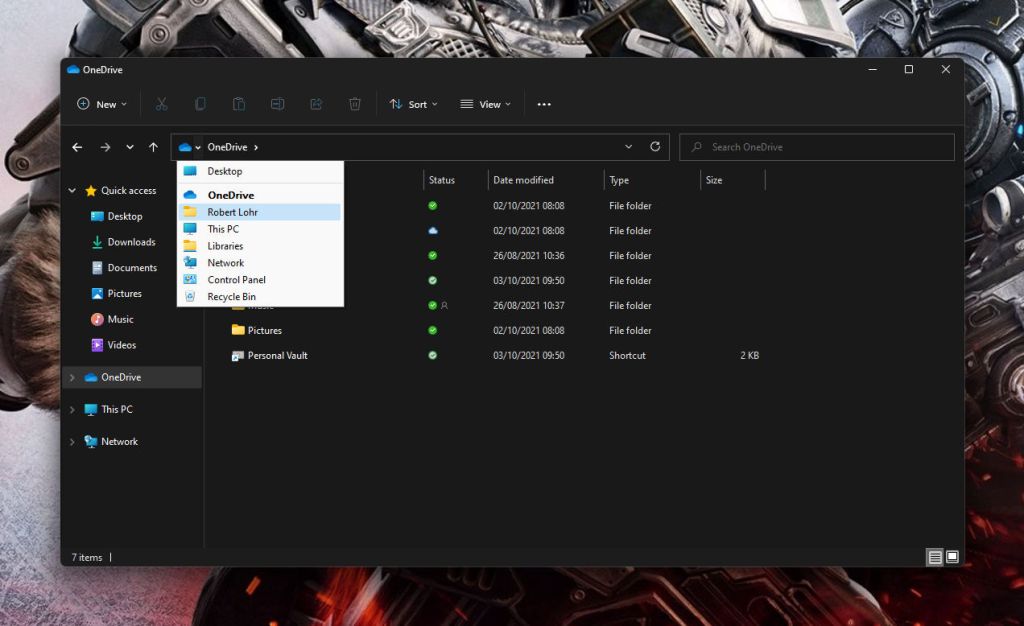Image resolution: width=1024 pixels, height=626 pixels.
Task: Go up one folder level
Action: (153, 147)
